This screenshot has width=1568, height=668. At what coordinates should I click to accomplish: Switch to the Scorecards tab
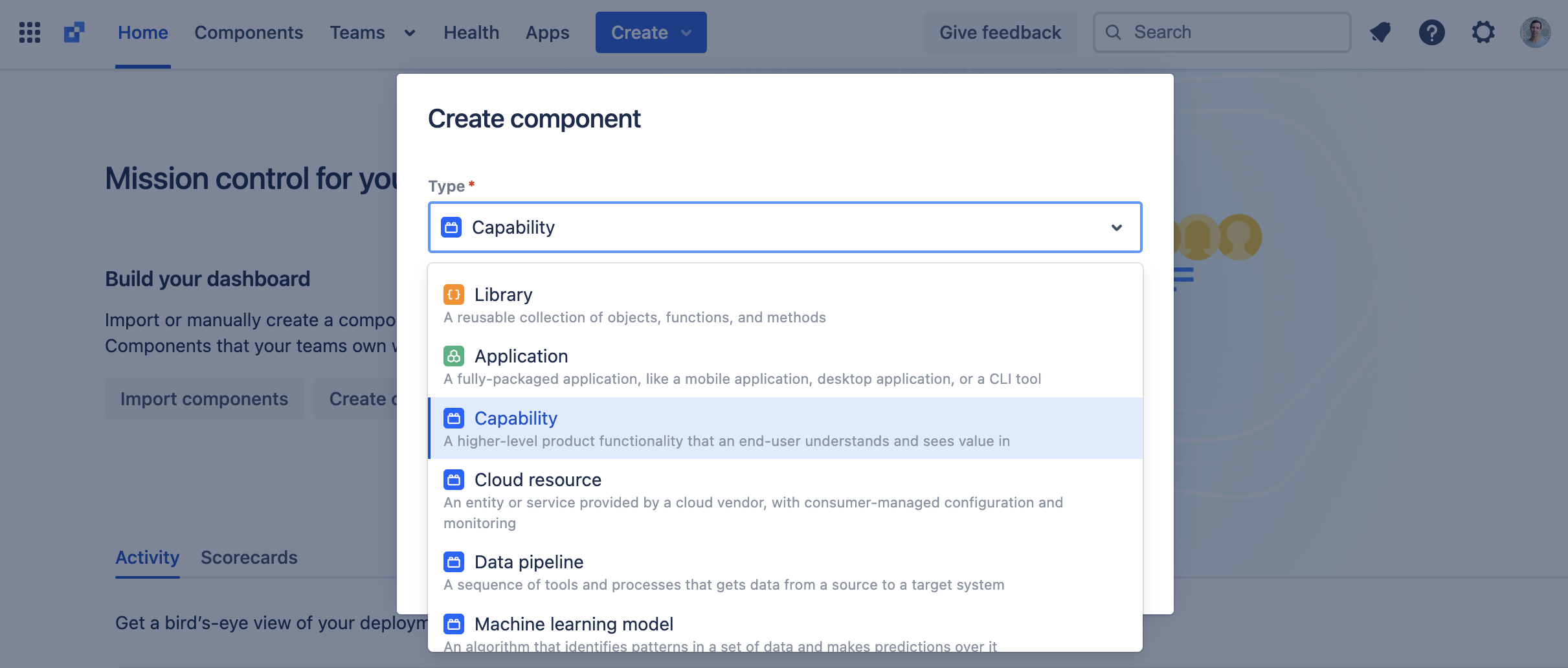pos(249,557)
